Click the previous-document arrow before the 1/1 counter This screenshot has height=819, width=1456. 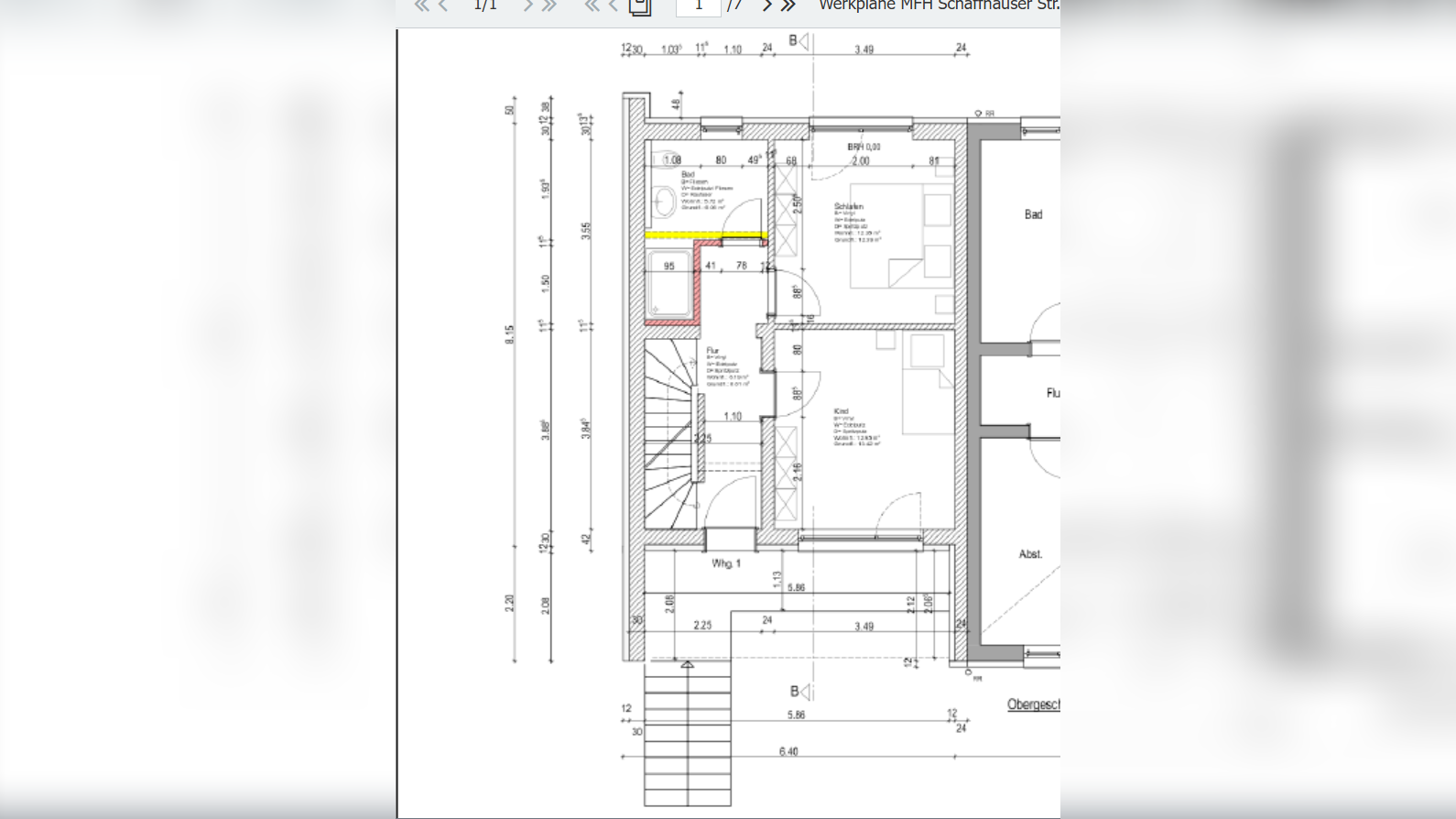pos(443,5)
